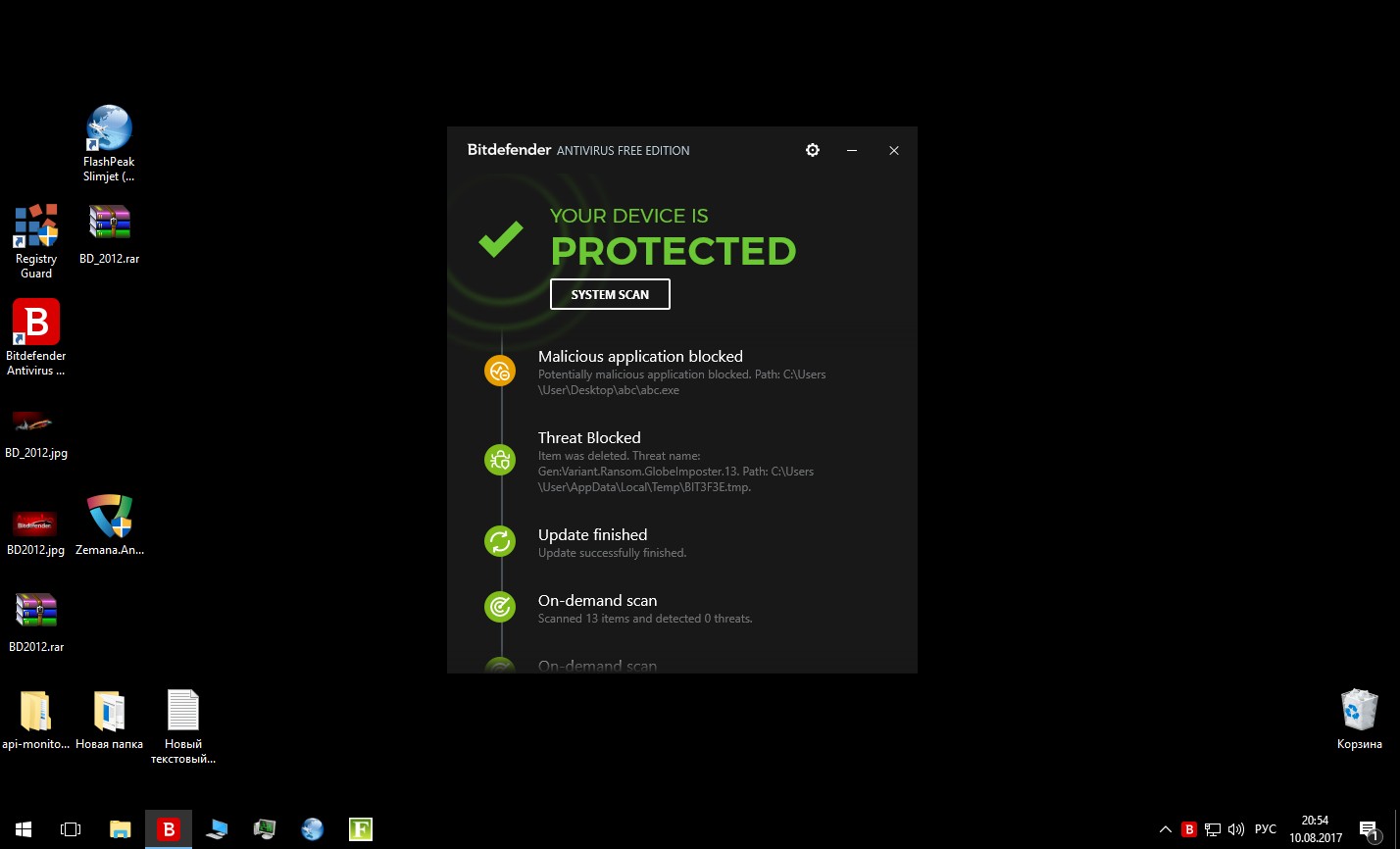The width and height of the screenshot is (1400, 849).
Task: Open network settings from the tray icon
Action: [1213, 829]
